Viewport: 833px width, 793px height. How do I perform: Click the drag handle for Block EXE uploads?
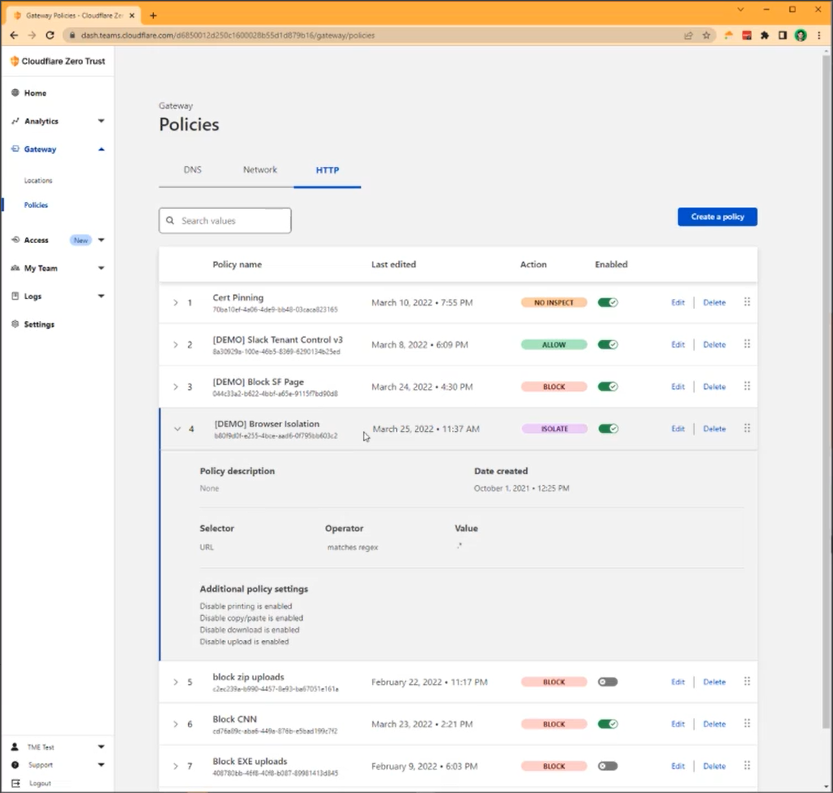[x=747, y=765]
